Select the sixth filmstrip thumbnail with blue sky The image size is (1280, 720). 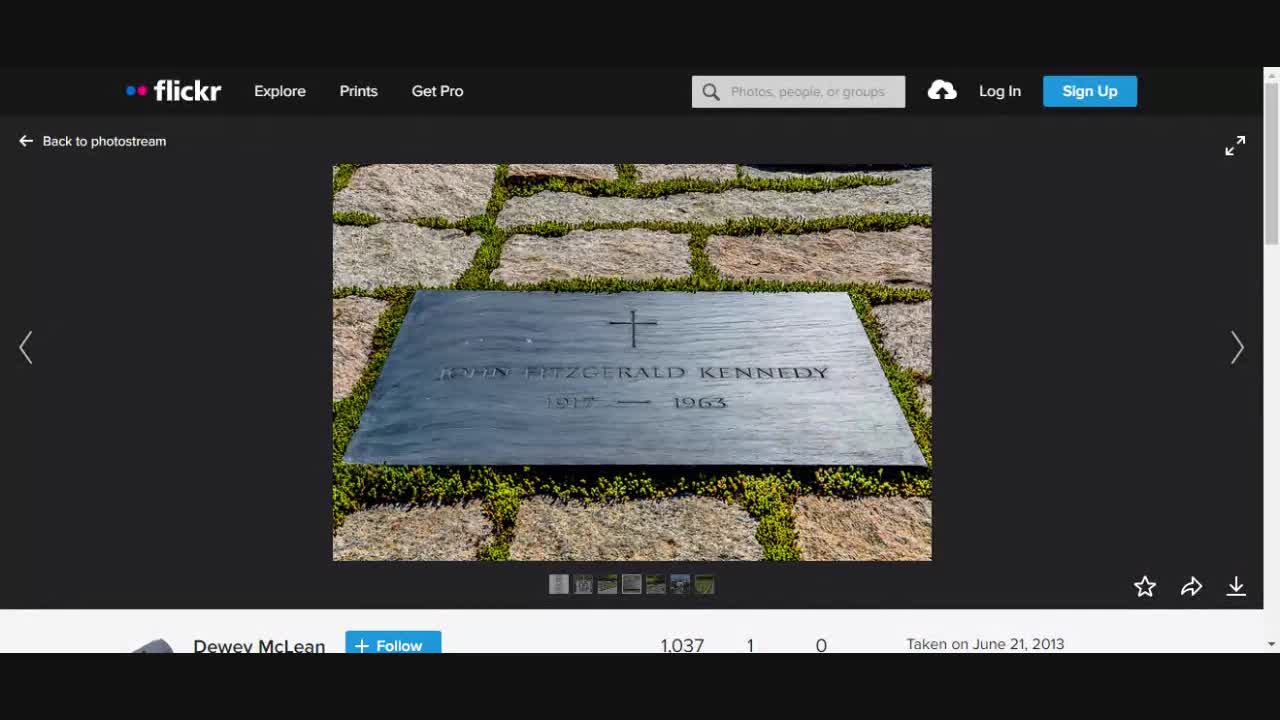(x=680, y=584)
